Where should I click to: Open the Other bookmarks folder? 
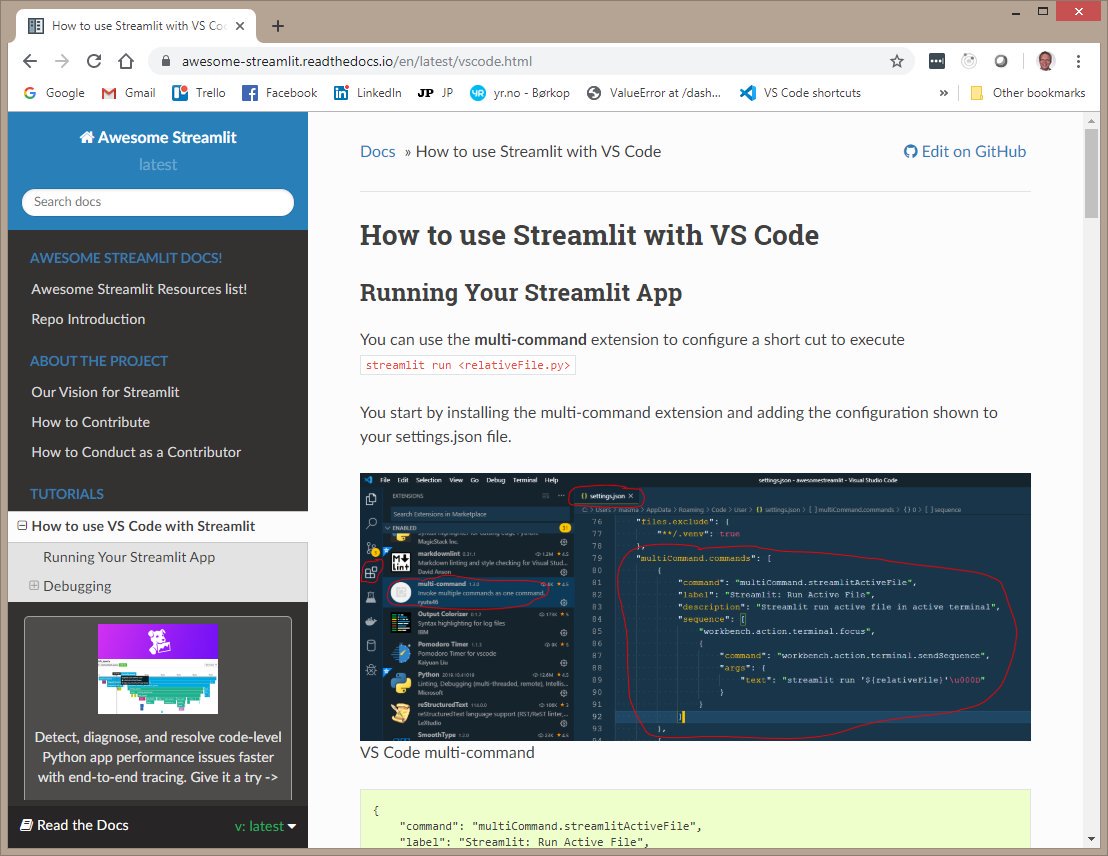coord(1028,93)
